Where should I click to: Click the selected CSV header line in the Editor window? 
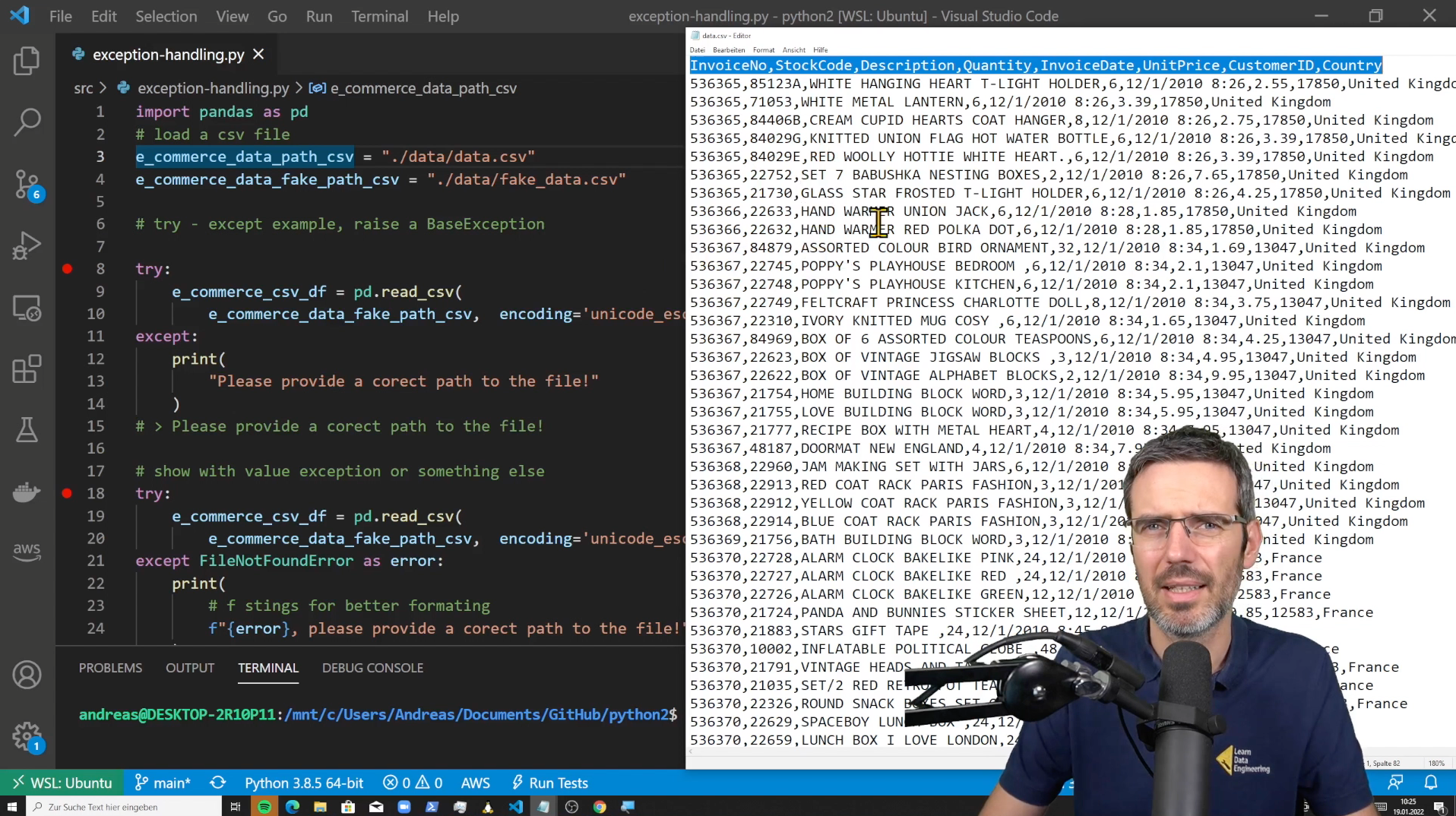click(x=1035, y=65)
